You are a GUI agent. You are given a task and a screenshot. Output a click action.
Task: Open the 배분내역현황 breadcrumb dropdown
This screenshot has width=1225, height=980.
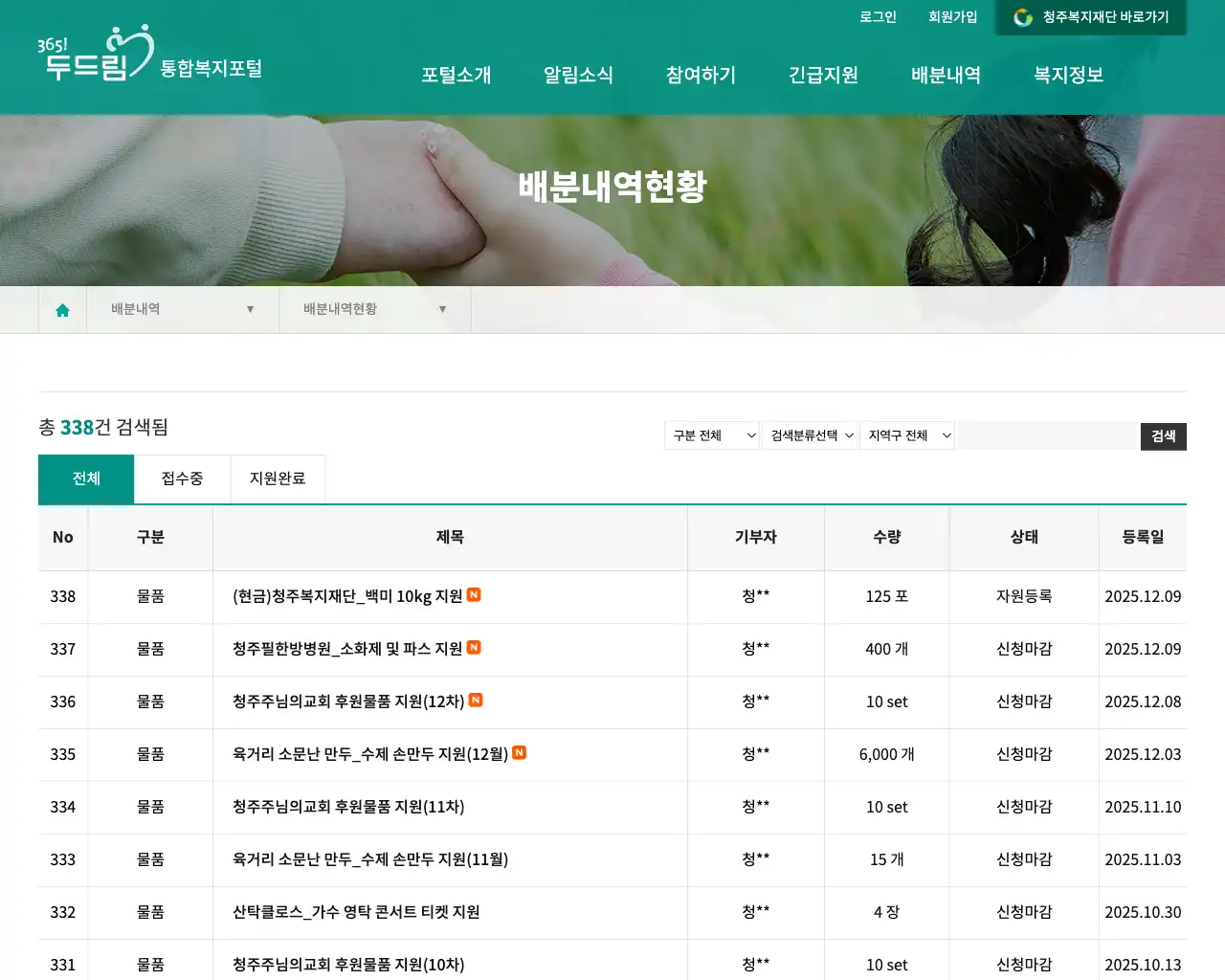(442, 309)
